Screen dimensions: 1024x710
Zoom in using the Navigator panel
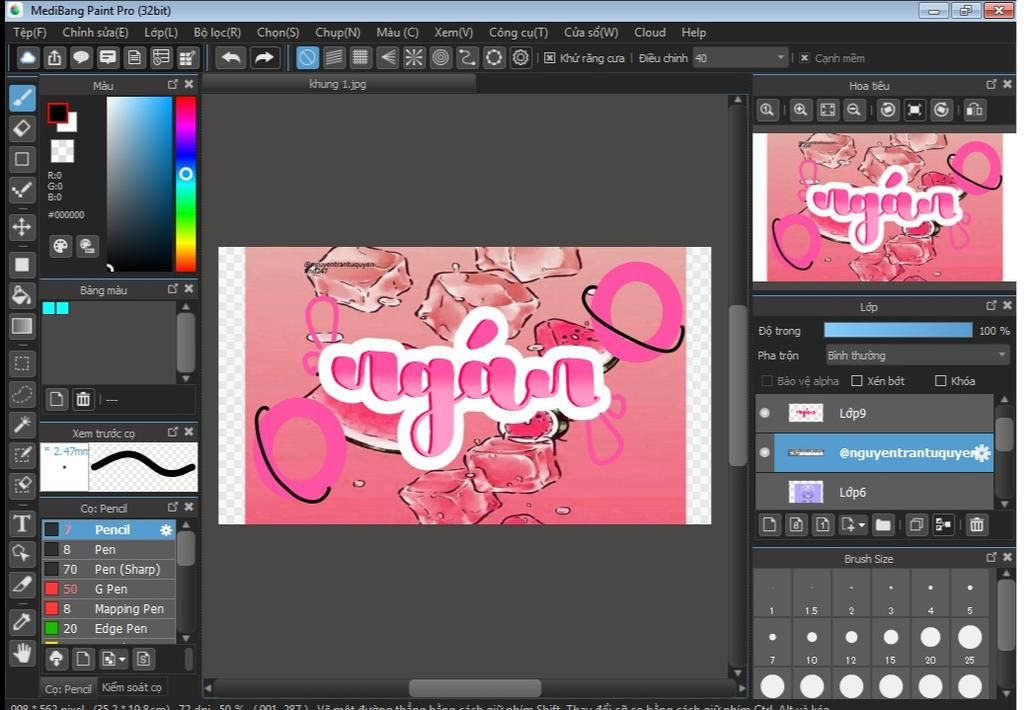click(x=800, y=110)
